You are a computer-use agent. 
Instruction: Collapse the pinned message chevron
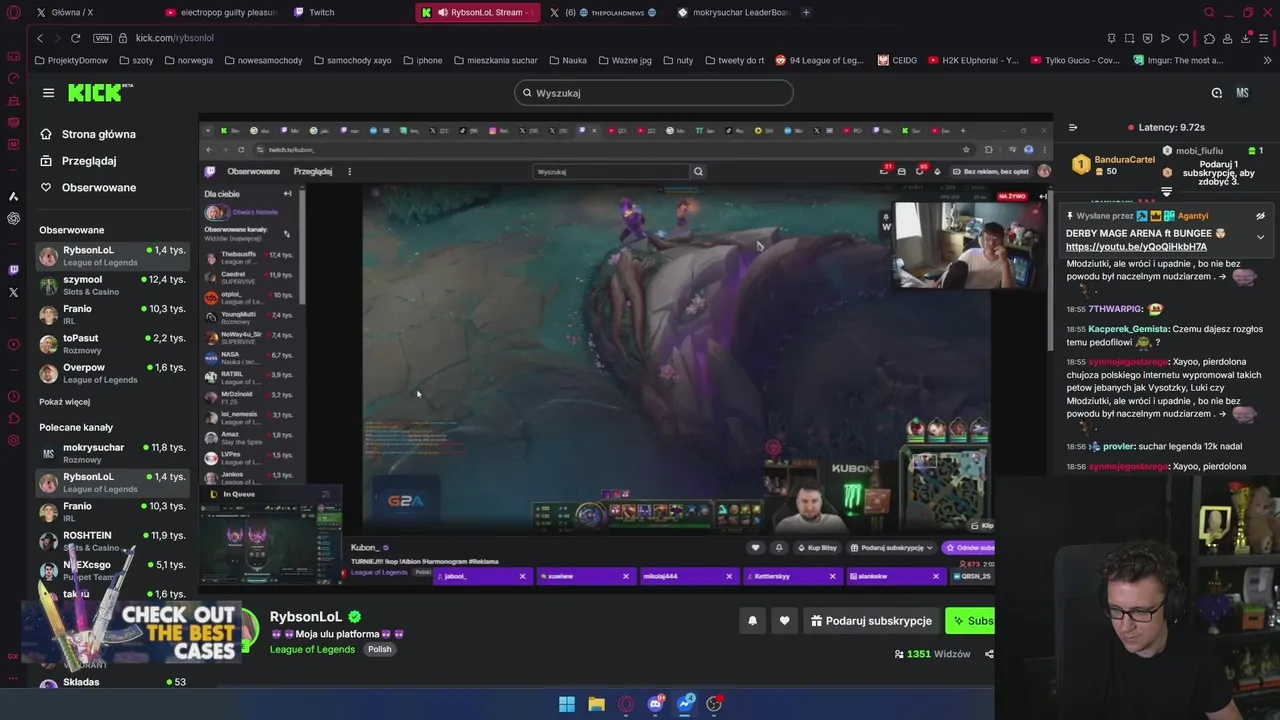[x=1260, y=237]
